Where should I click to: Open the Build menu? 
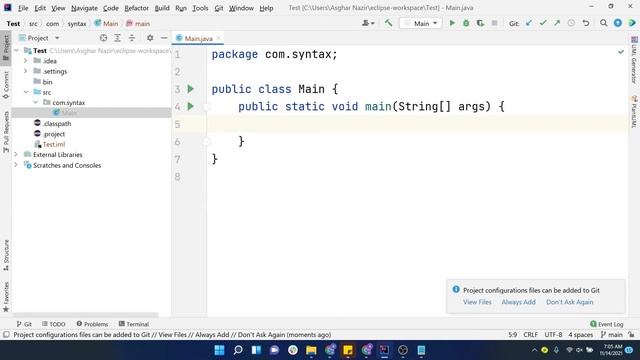[x=162, y=8]
